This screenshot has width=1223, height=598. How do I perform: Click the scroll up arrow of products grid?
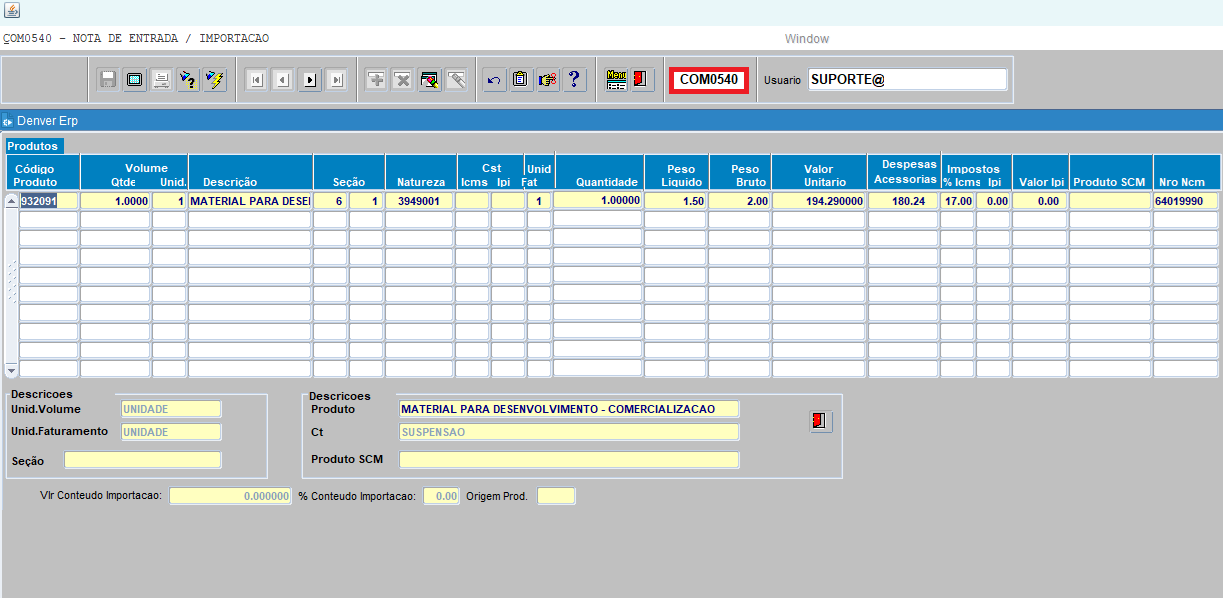tap(11, 201)
